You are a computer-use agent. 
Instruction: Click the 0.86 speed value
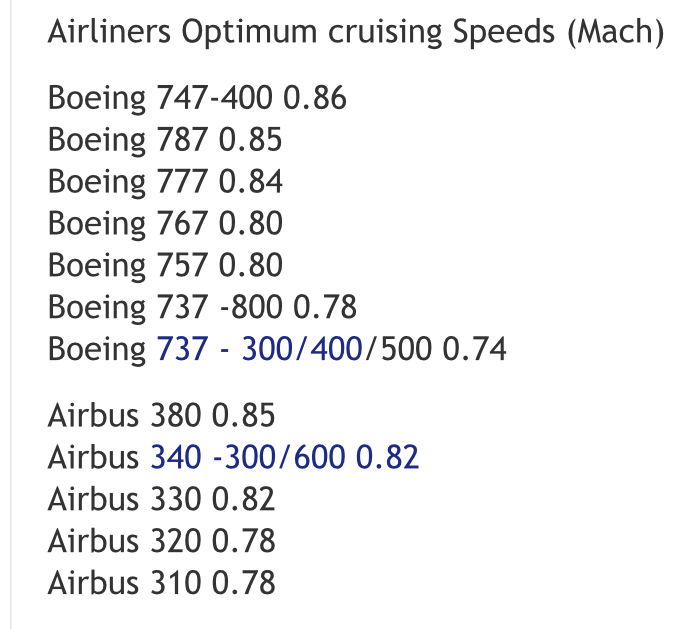(x=315, y=98)
